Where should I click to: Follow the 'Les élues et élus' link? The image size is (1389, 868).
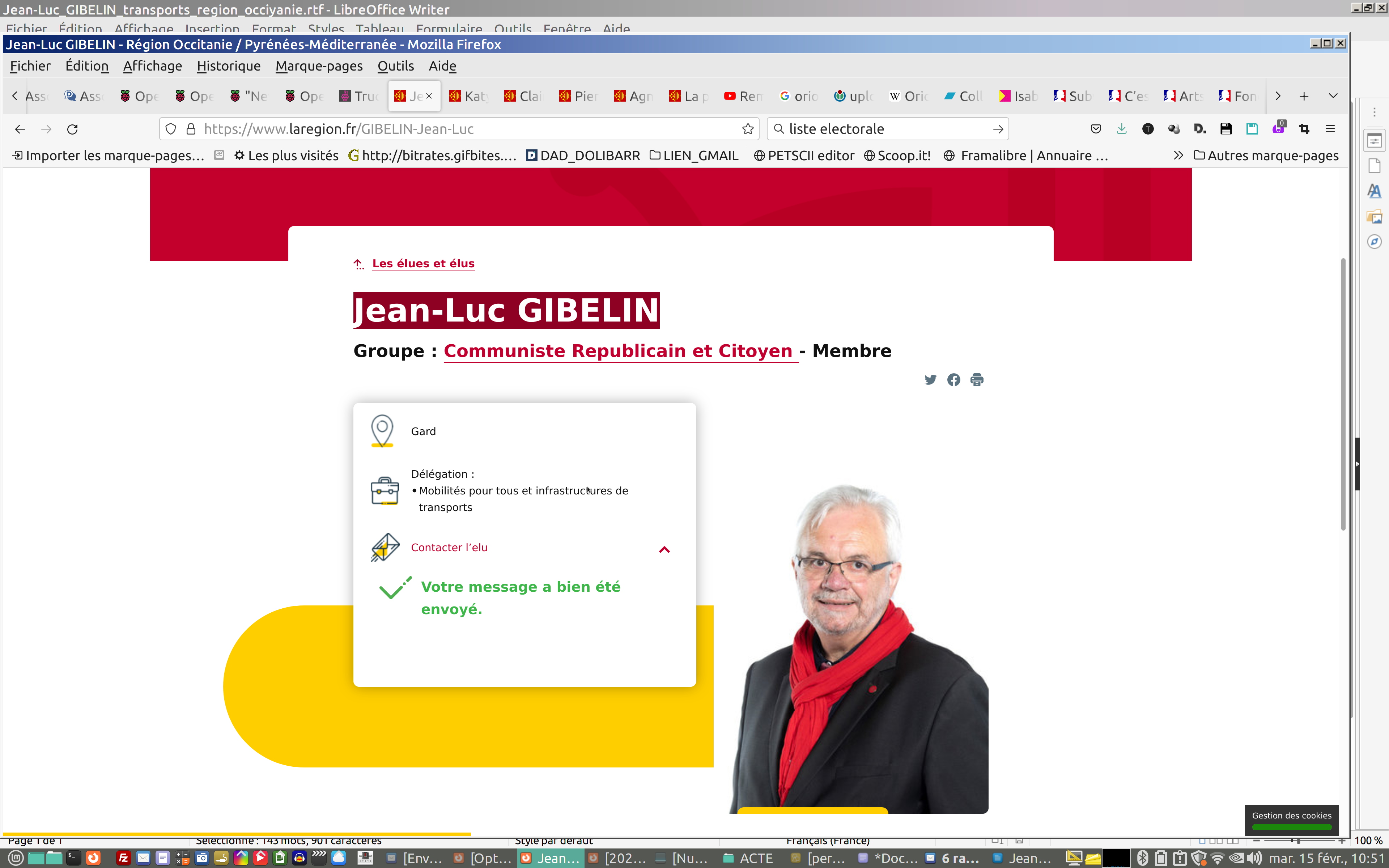point(423,264)
